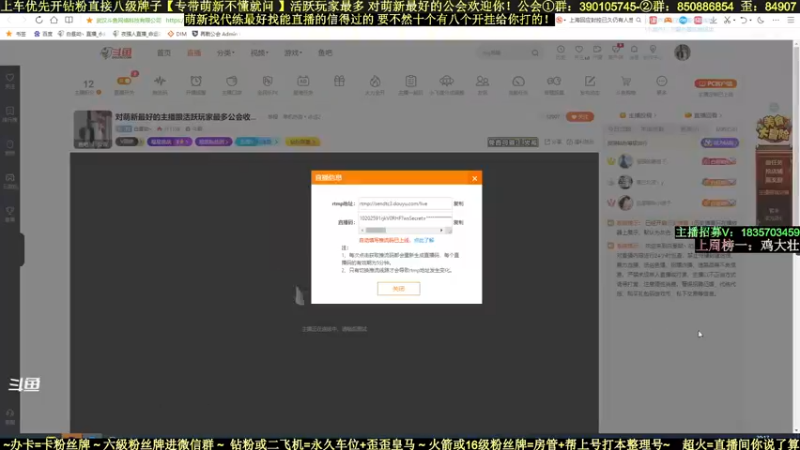Open the more ellipsis icon in streamer toolbar

tap(661, 81)
